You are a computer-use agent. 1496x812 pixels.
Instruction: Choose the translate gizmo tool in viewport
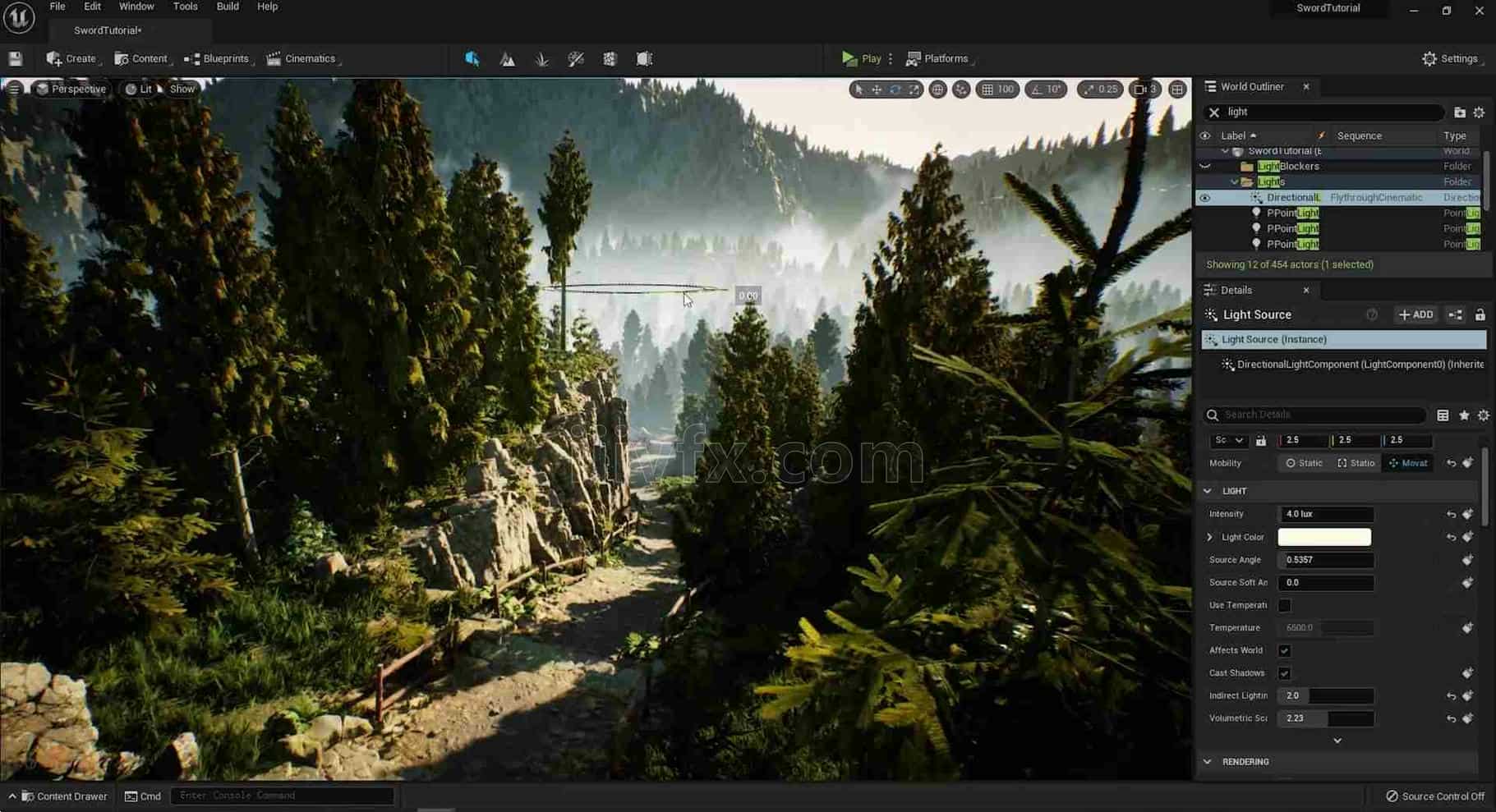(x=877, y=89)
